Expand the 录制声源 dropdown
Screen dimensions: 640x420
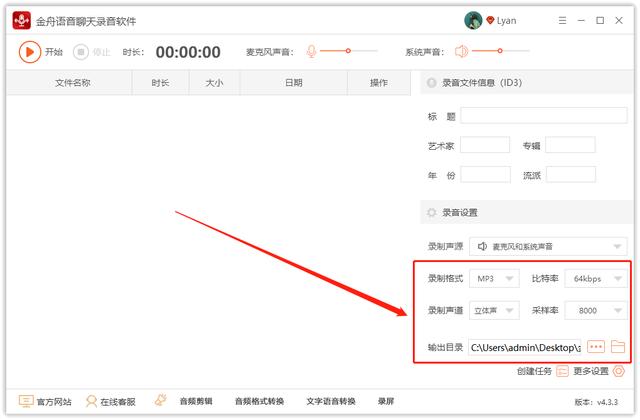tap(549, 245)
